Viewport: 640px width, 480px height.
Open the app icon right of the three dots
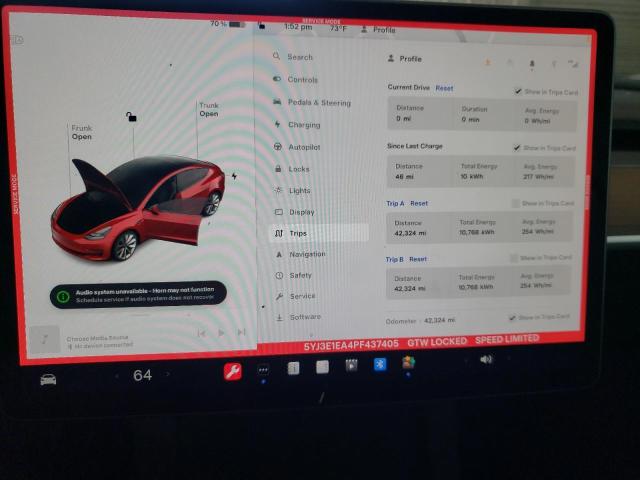pos(293,368)
